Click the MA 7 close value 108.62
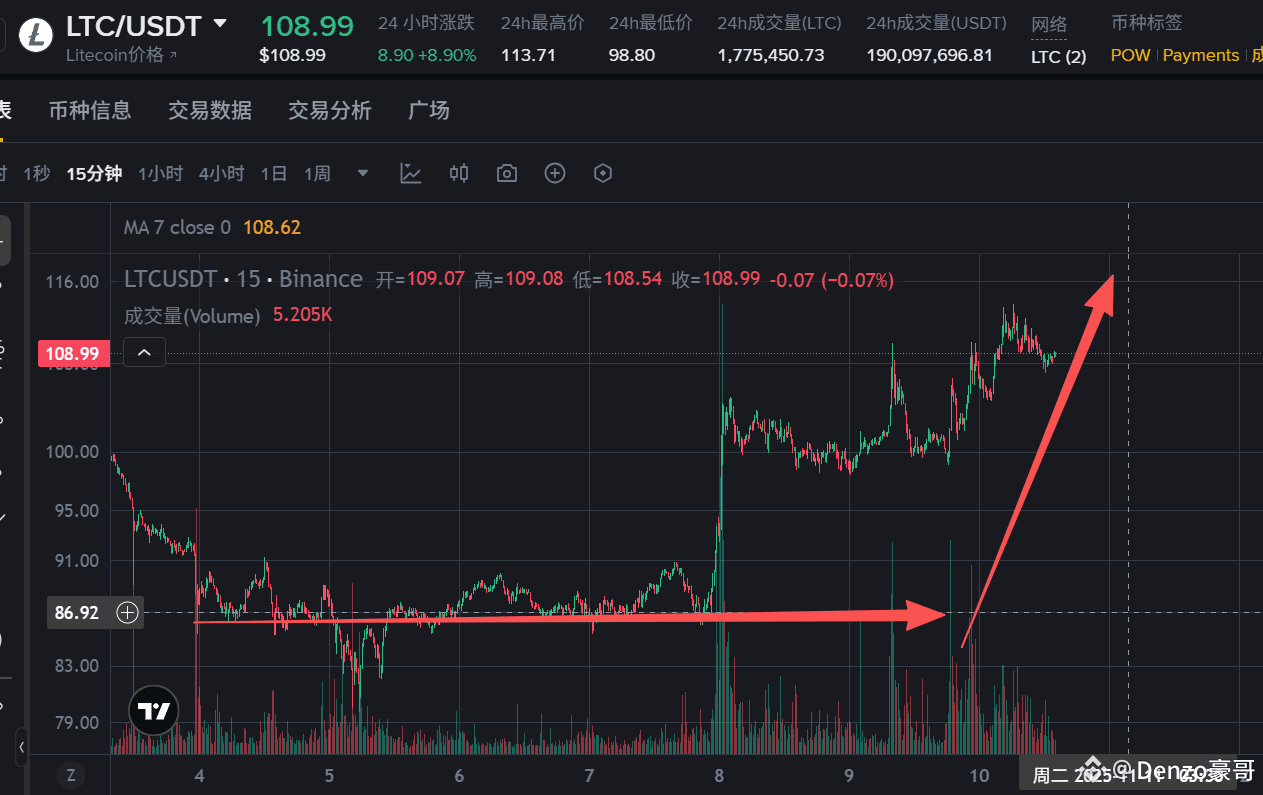Image resolution: width=1263 pixels, height=795 pixels. point(271,227)
